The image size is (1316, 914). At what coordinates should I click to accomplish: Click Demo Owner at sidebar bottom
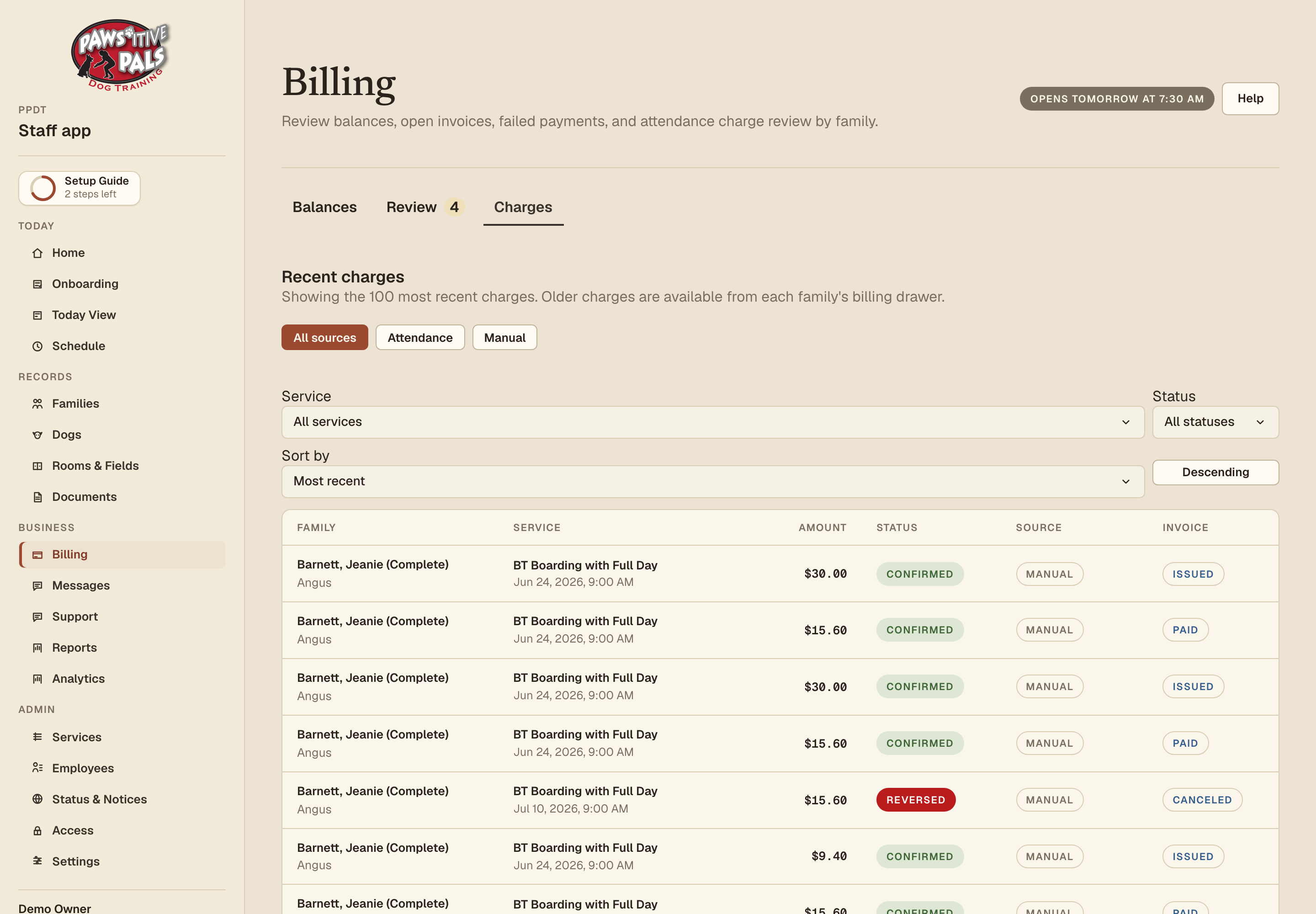pos(54,908)
